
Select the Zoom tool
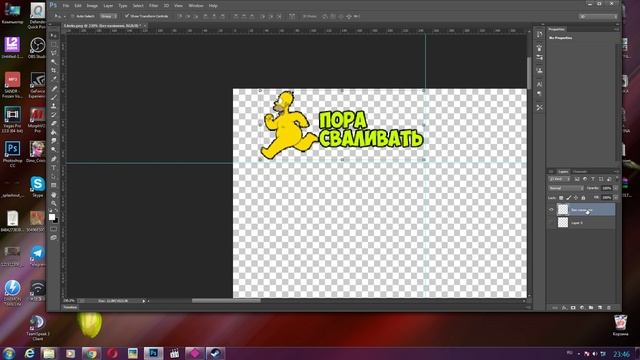coord(53,203)
